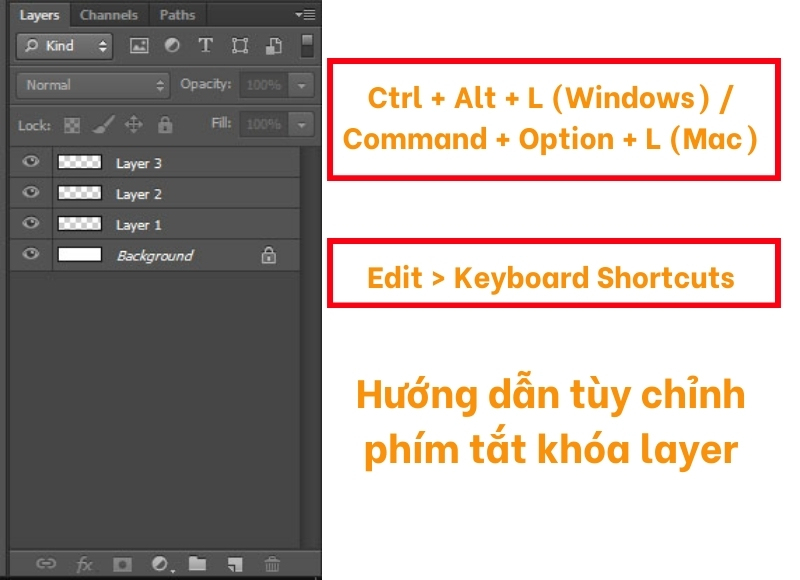
Task: Lock transparent pixels icon
Action: (x=72, y=125)
